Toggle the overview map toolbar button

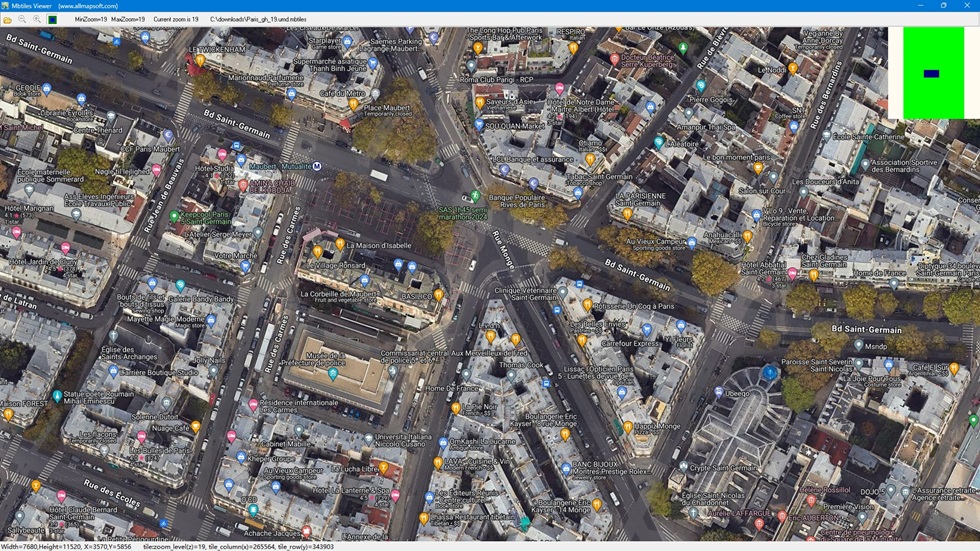pyautogui.click(x=52, y=20)
